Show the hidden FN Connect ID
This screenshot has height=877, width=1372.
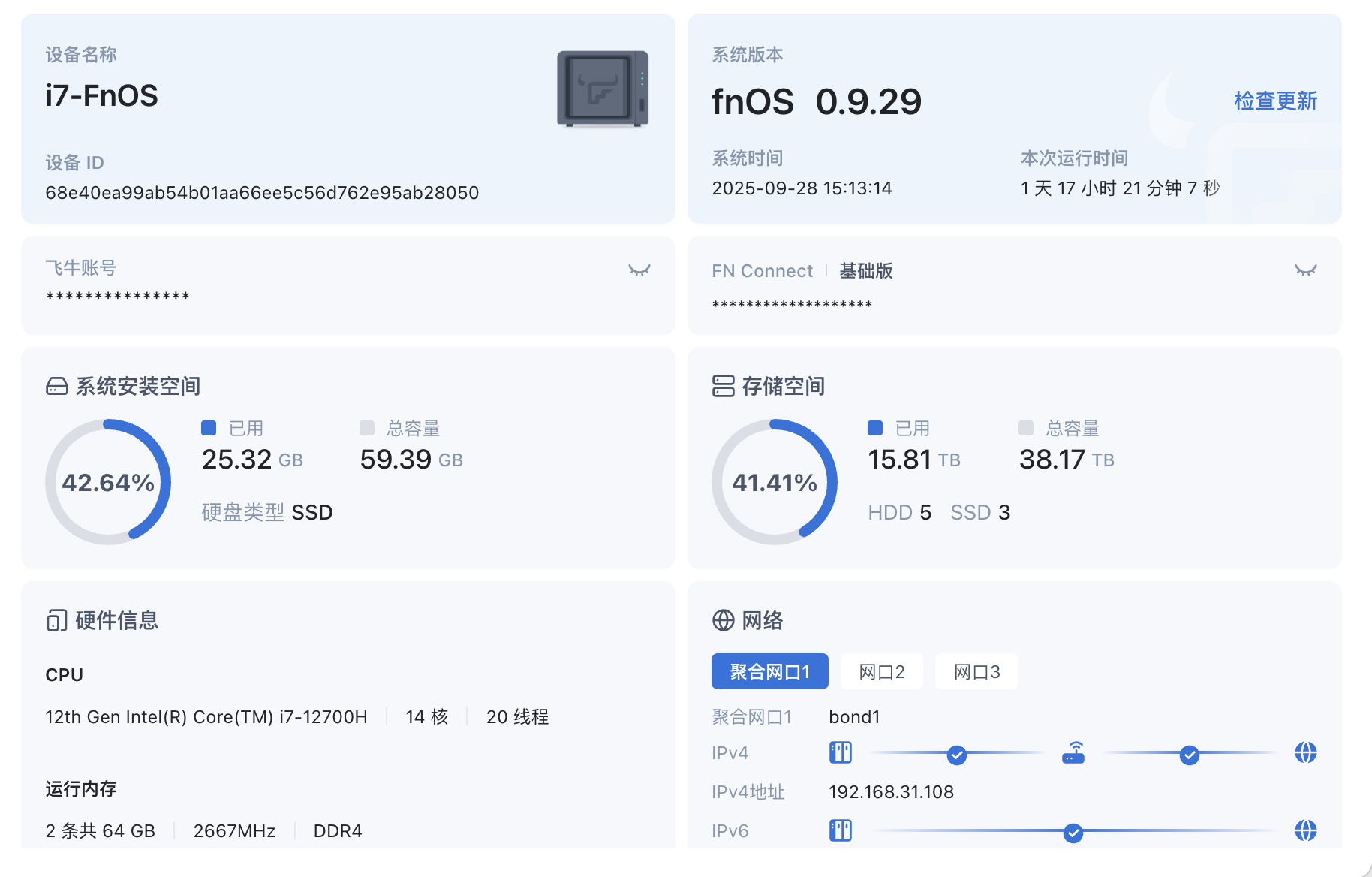1305,270
